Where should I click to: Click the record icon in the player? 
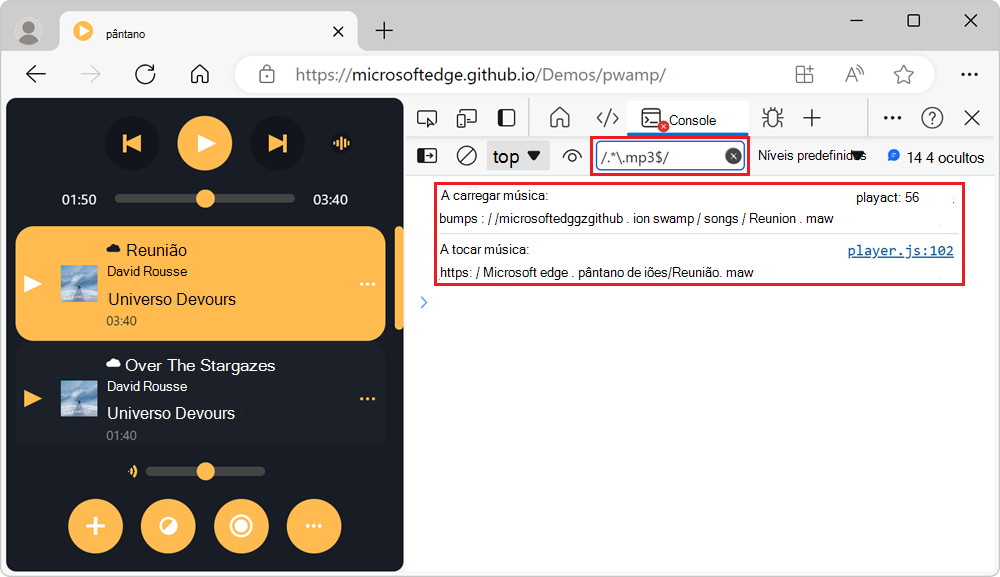(x=241, y=526)
